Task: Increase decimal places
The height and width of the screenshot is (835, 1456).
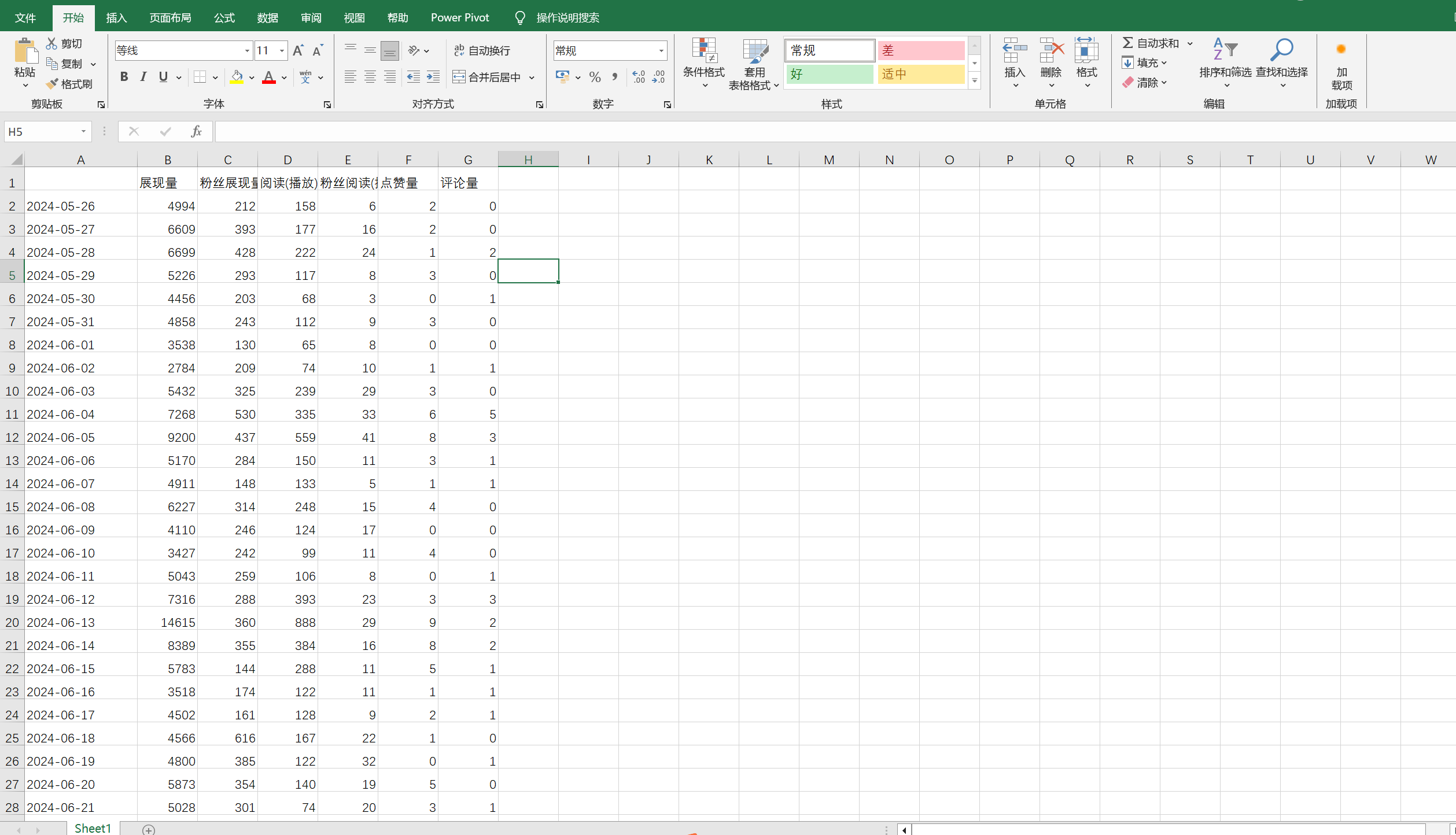Action: click(639, 77)
